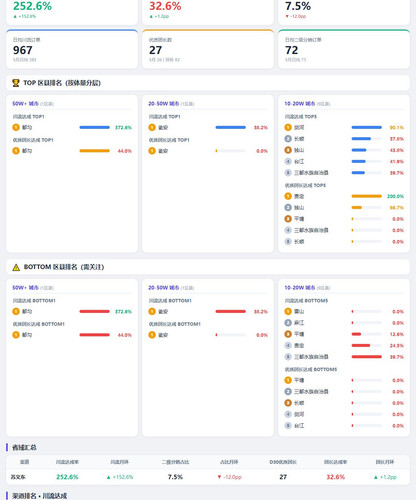Click the blue bar in the TOP 50W+ 372.6% row
The width and height of the screenshot is (416, 500).
[95, 127]
